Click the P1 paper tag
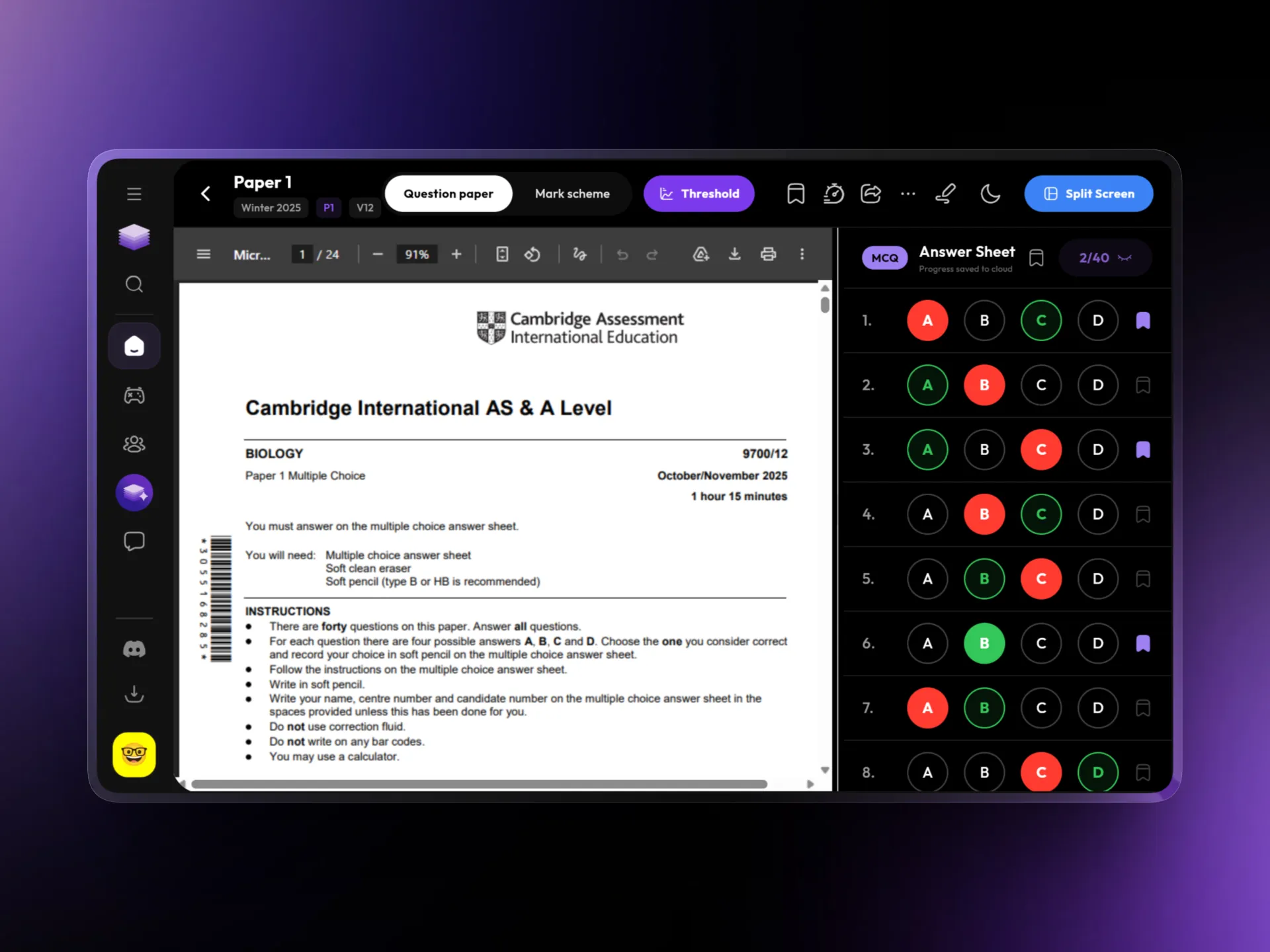 click(x=329, y=208)
